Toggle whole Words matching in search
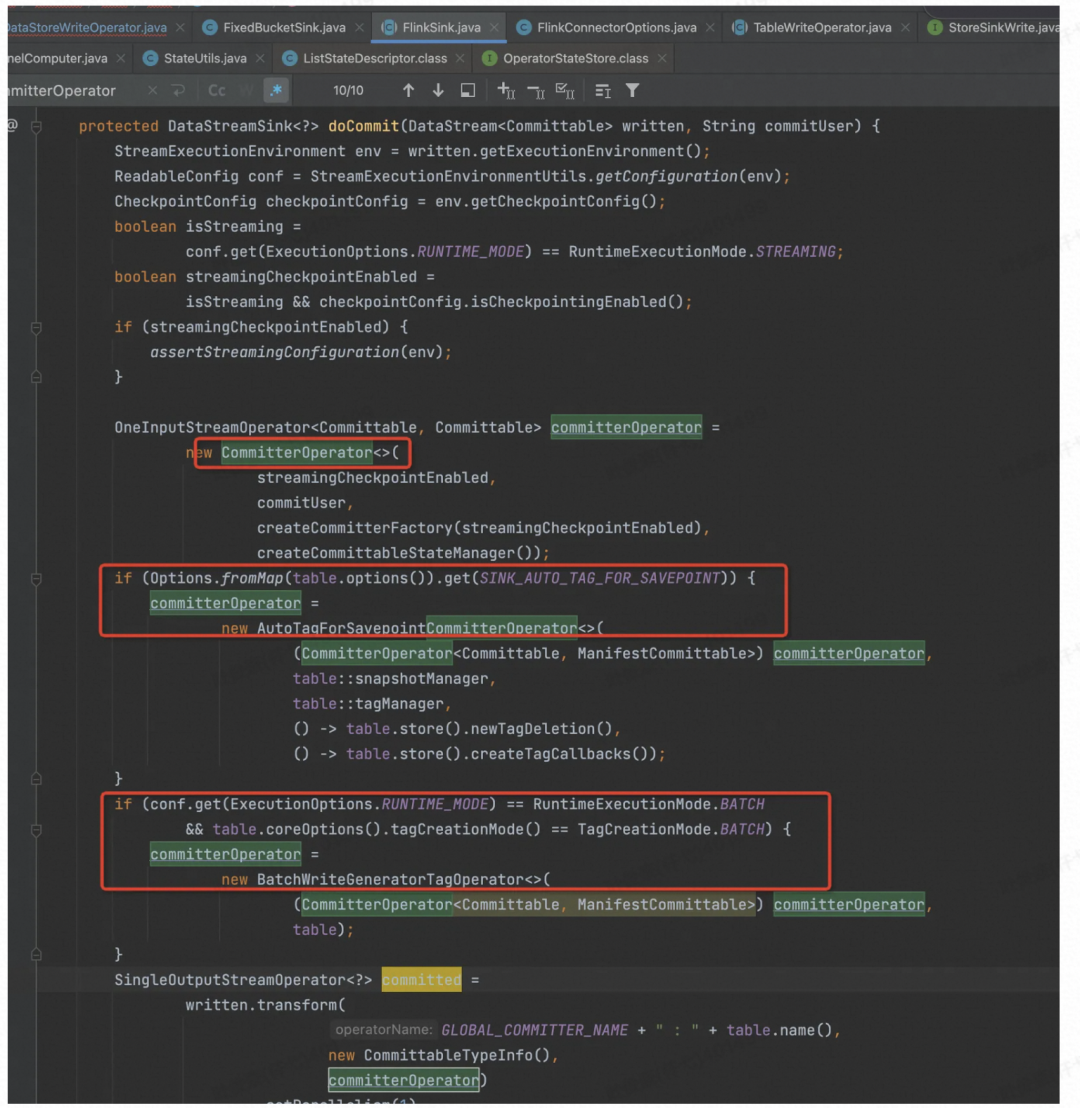The image size is (1080, 1108). click(246, 90)
